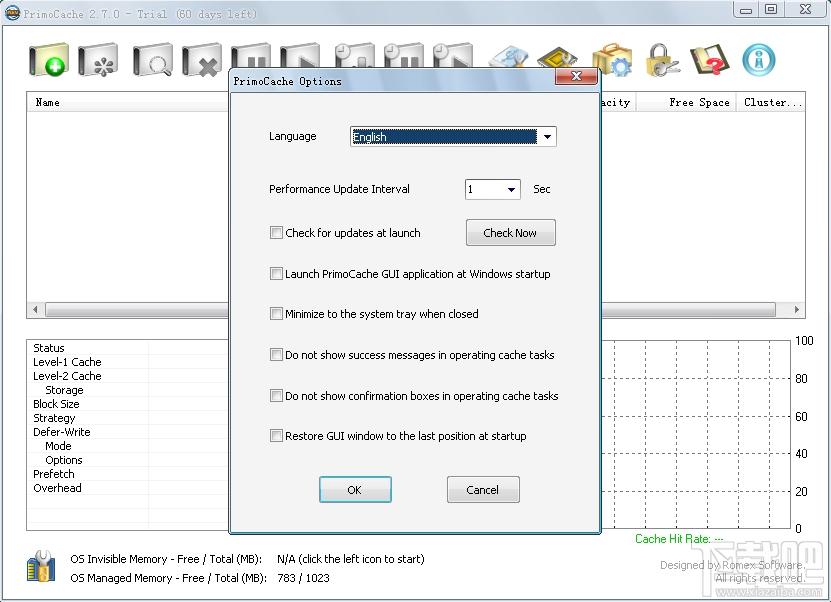Enable Minimize to the system tray when closed

pyautogui.click(x=276, y=314)
